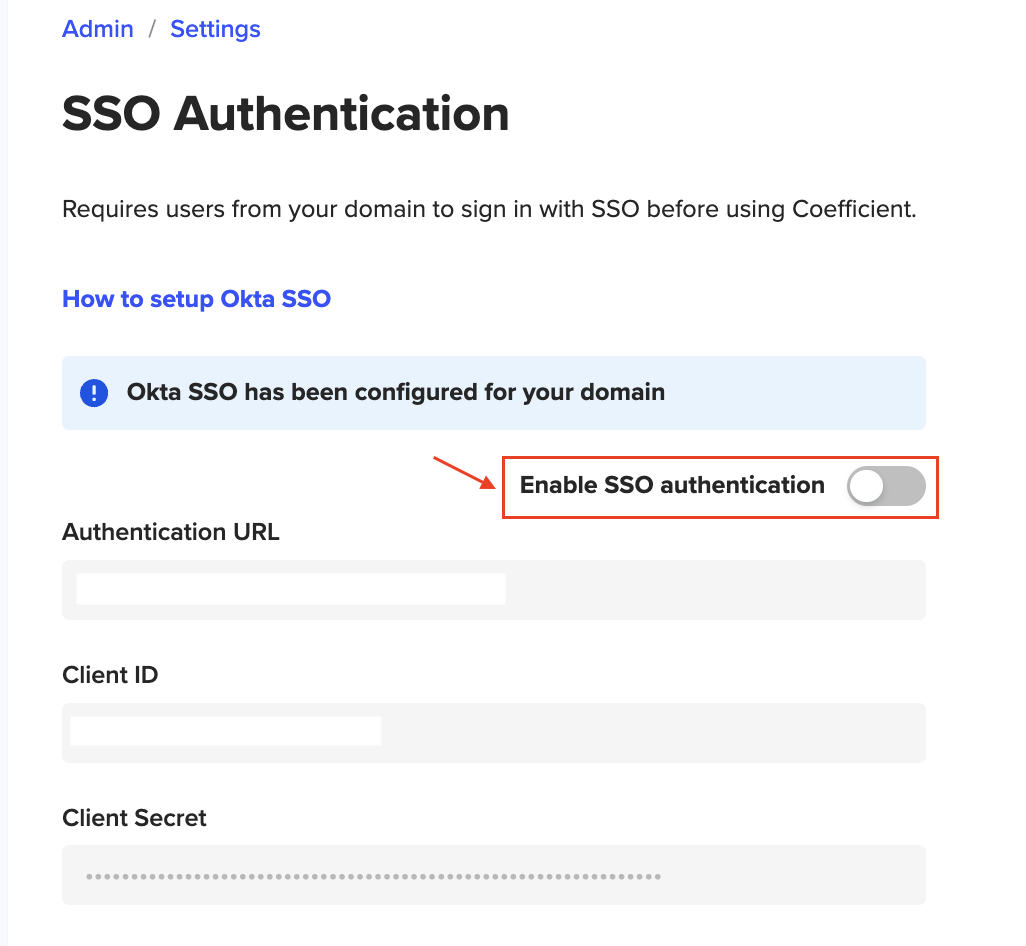Image resolution: width=1026 pixels, height=946 pixels.
Task: Click the red arrow pointing at the toggle
Action: [x=464, y=472]
